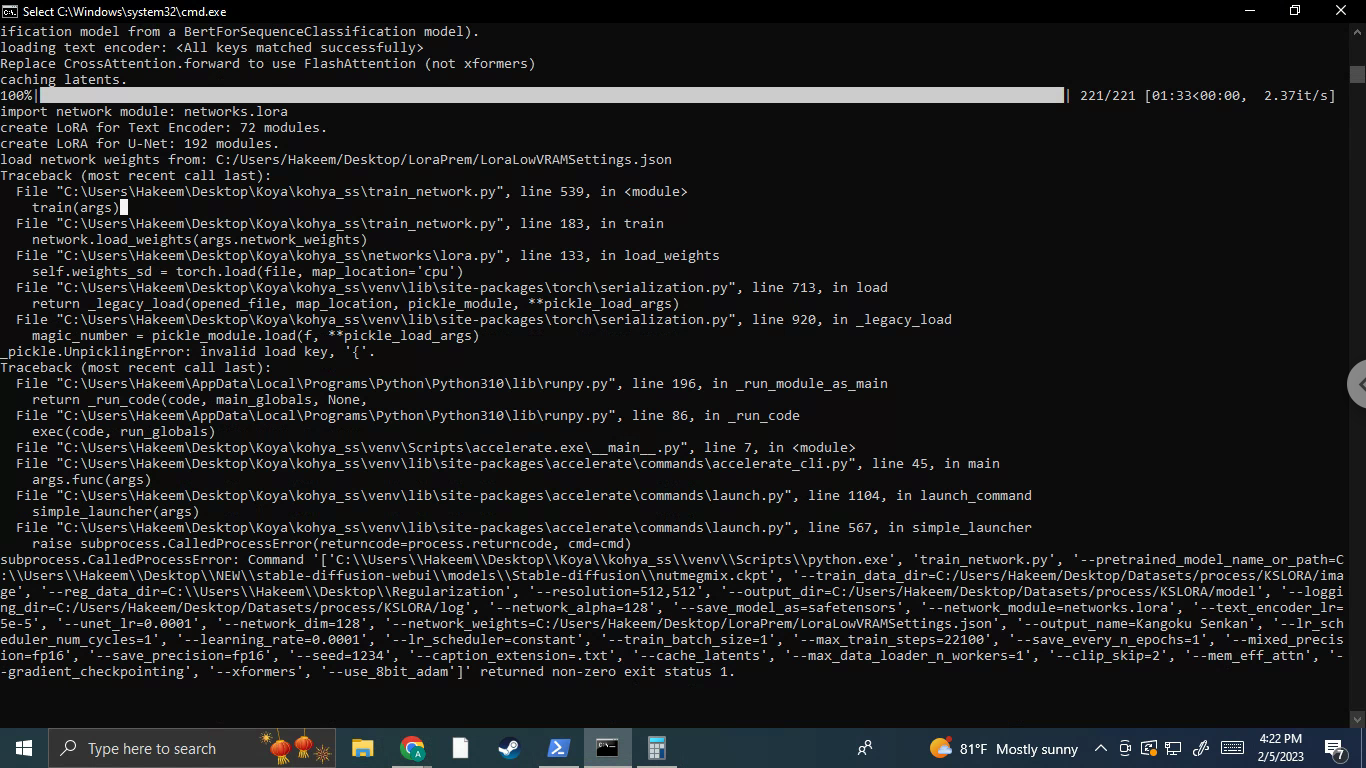Screen dimensions: 1366x768
Task: Toggle the network status flyout
Action: (x=1172, y=748)
